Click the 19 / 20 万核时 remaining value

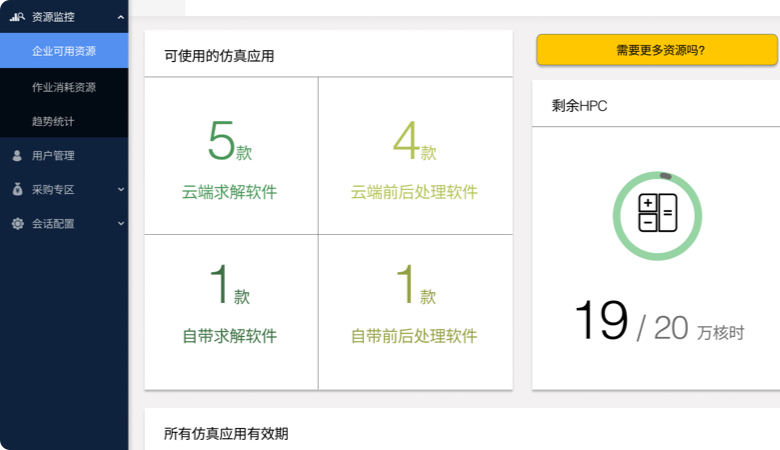tap(659, 324)
